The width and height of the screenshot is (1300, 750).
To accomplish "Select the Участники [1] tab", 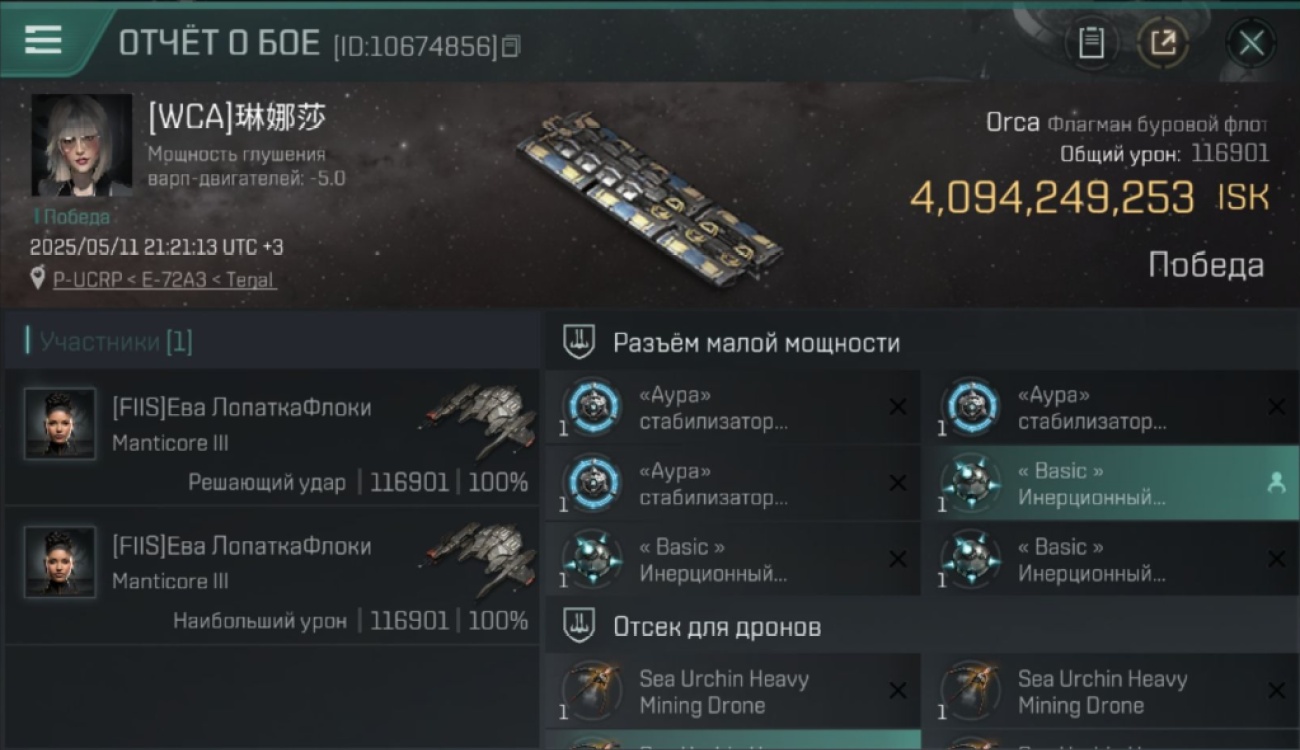I will 116,342.
